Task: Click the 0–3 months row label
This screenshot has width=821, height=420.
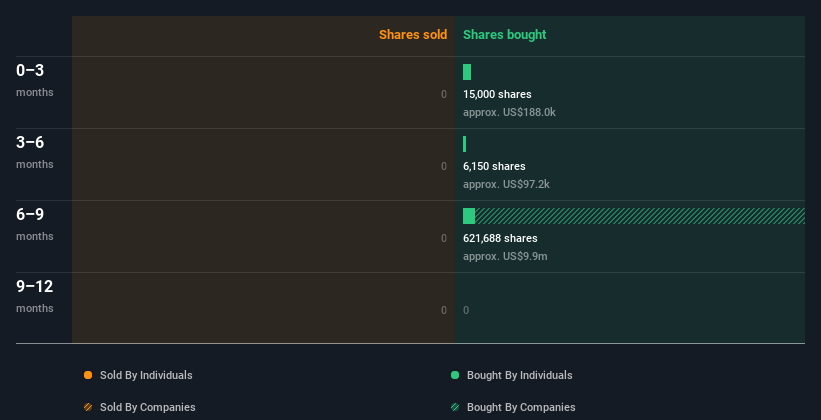Action: [35, 80]
